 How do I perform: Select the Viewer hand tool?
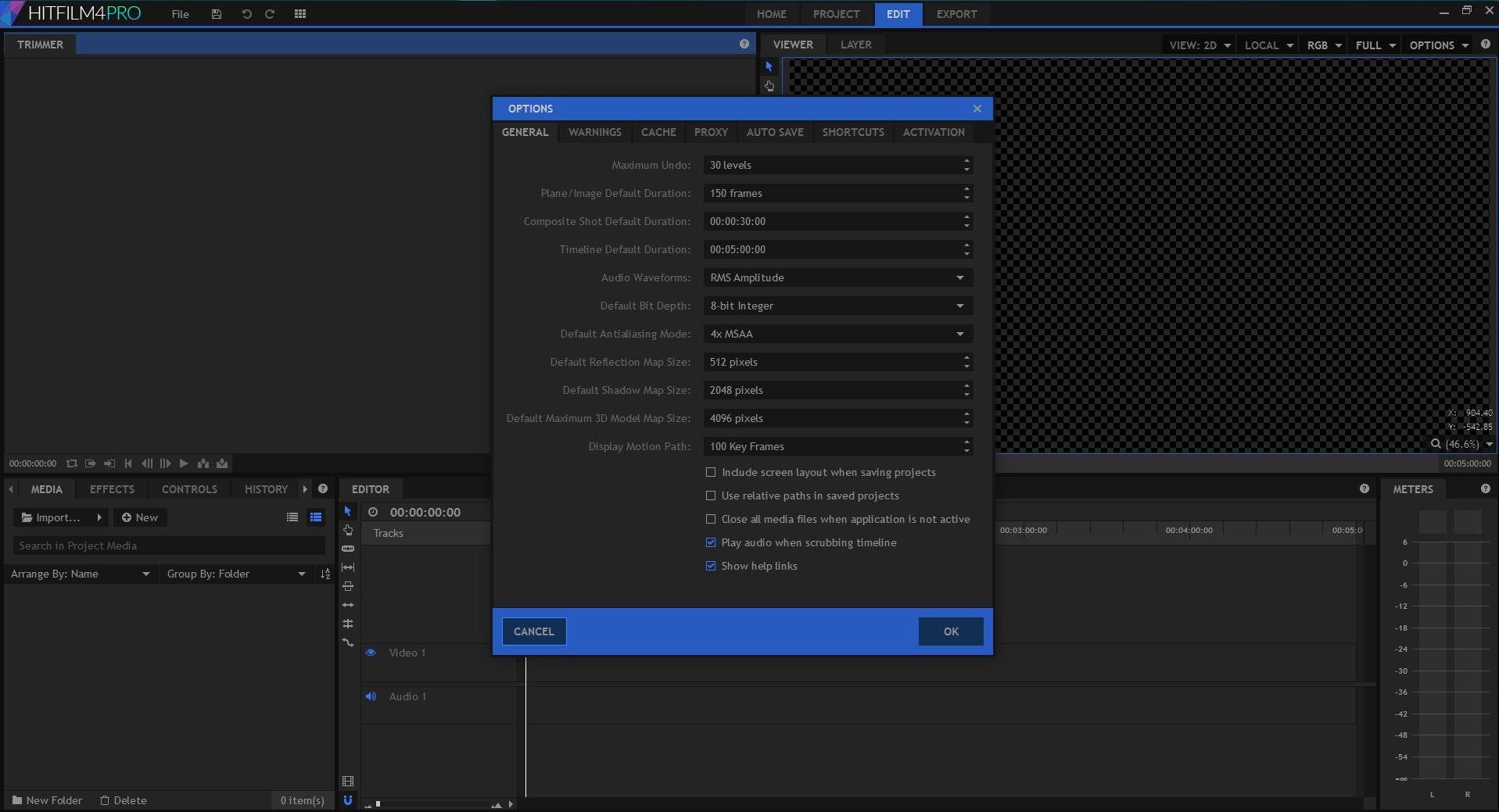pyautogui.click(x=769, y=86)
